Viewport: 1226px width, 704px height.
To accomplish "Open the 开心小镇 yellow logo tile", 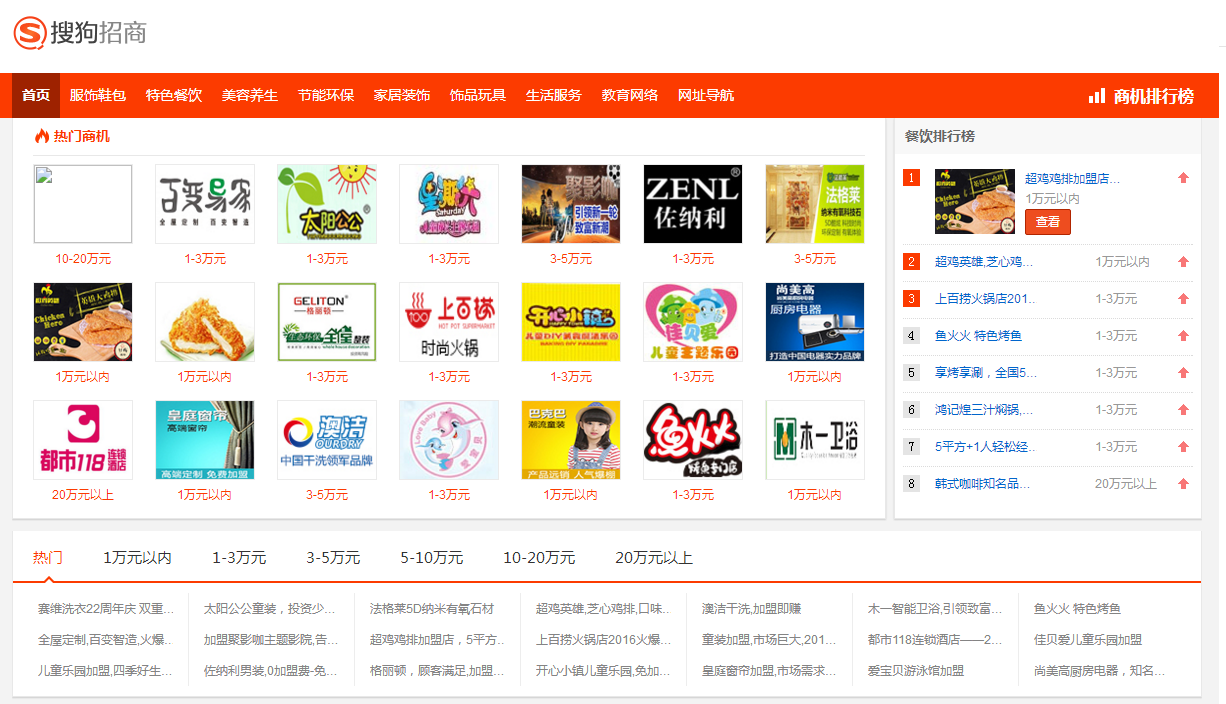I will pos(571,322).
